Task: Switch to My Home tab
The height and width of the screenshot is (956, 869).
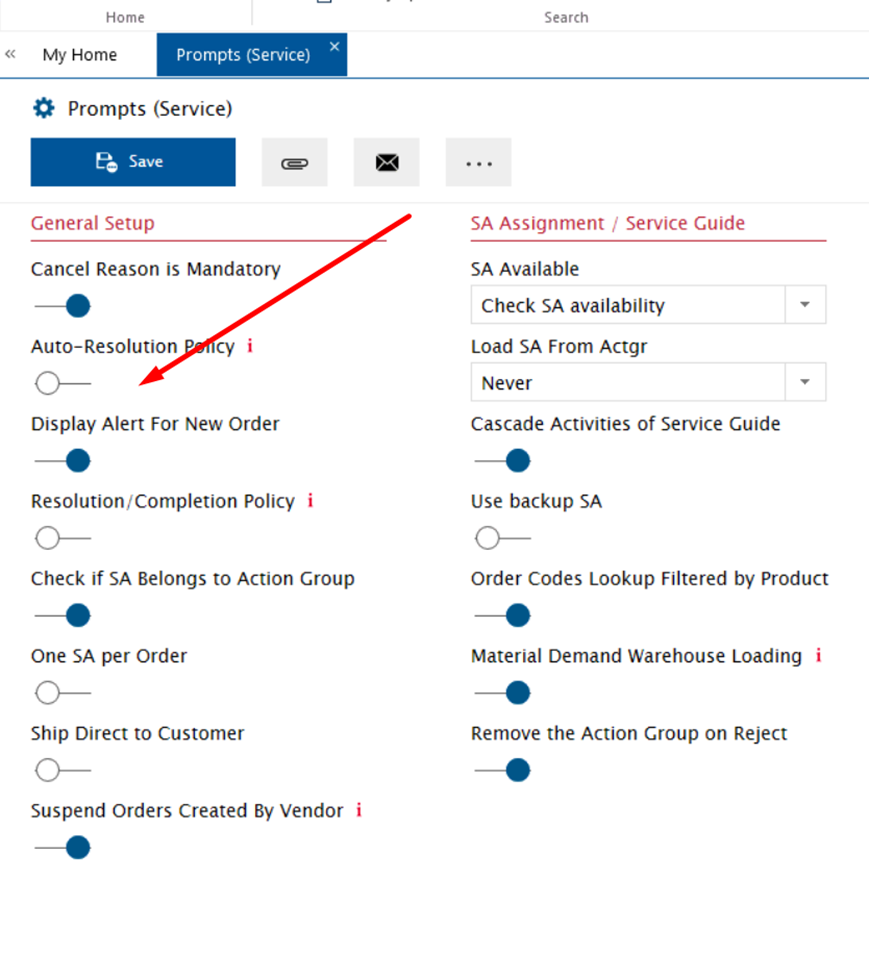Action: point(79,55)
